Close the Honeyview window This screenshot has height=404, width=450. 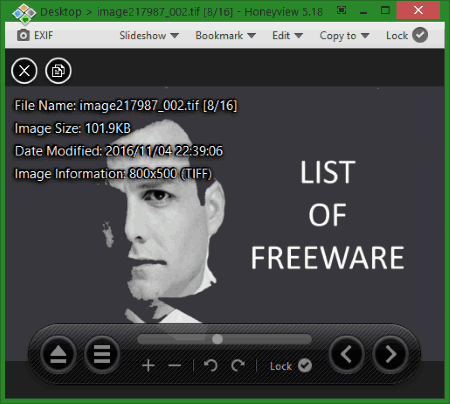pos(418,10)
